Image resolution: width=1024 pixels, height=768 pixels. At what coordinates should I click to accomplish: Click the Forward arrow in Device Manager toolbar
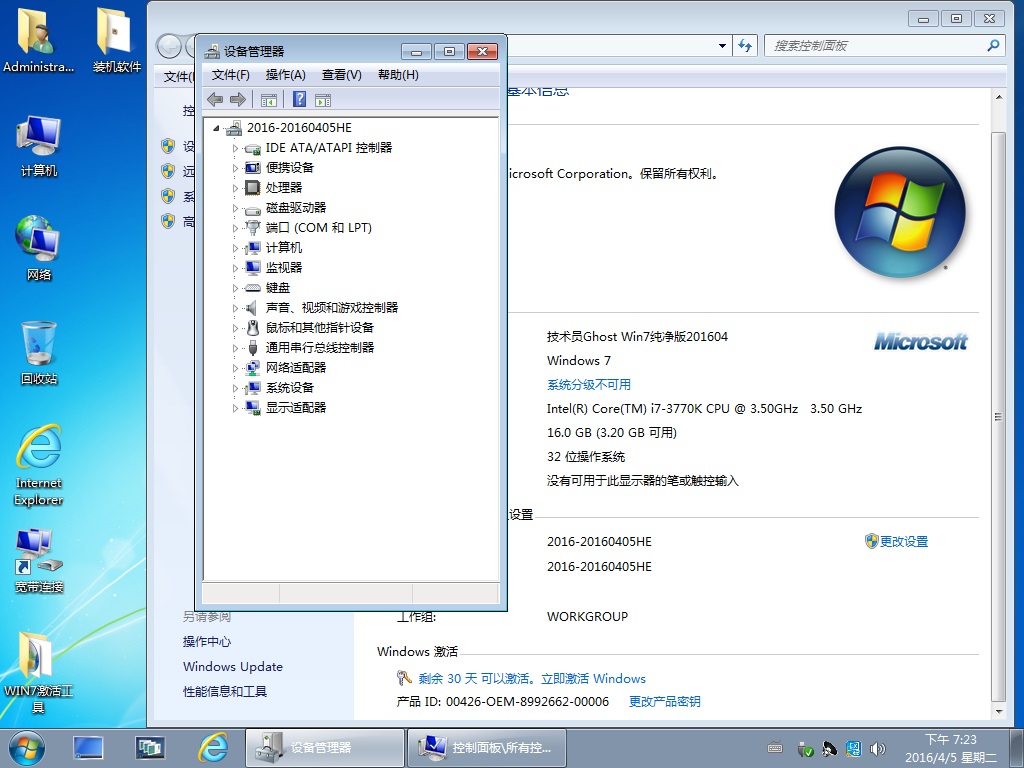click(x=238, y=100)
